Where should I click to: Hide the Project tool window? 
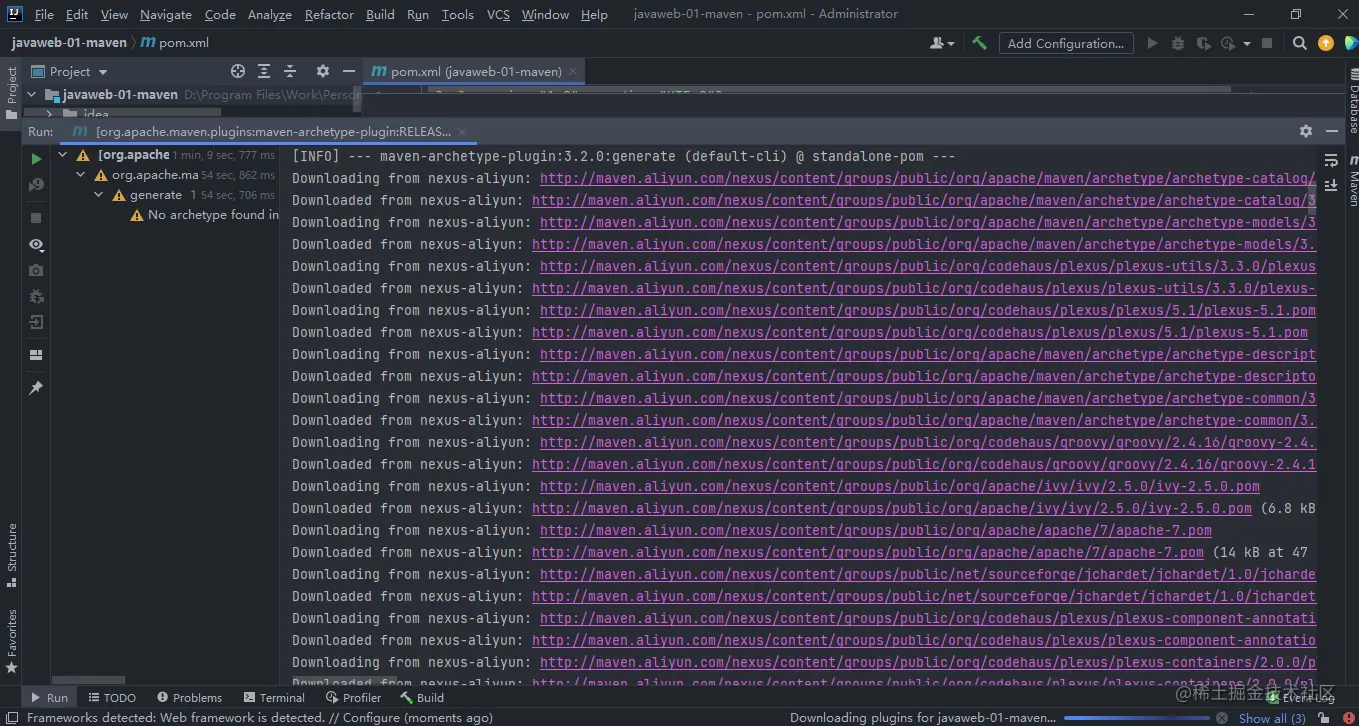click(349, 71)
